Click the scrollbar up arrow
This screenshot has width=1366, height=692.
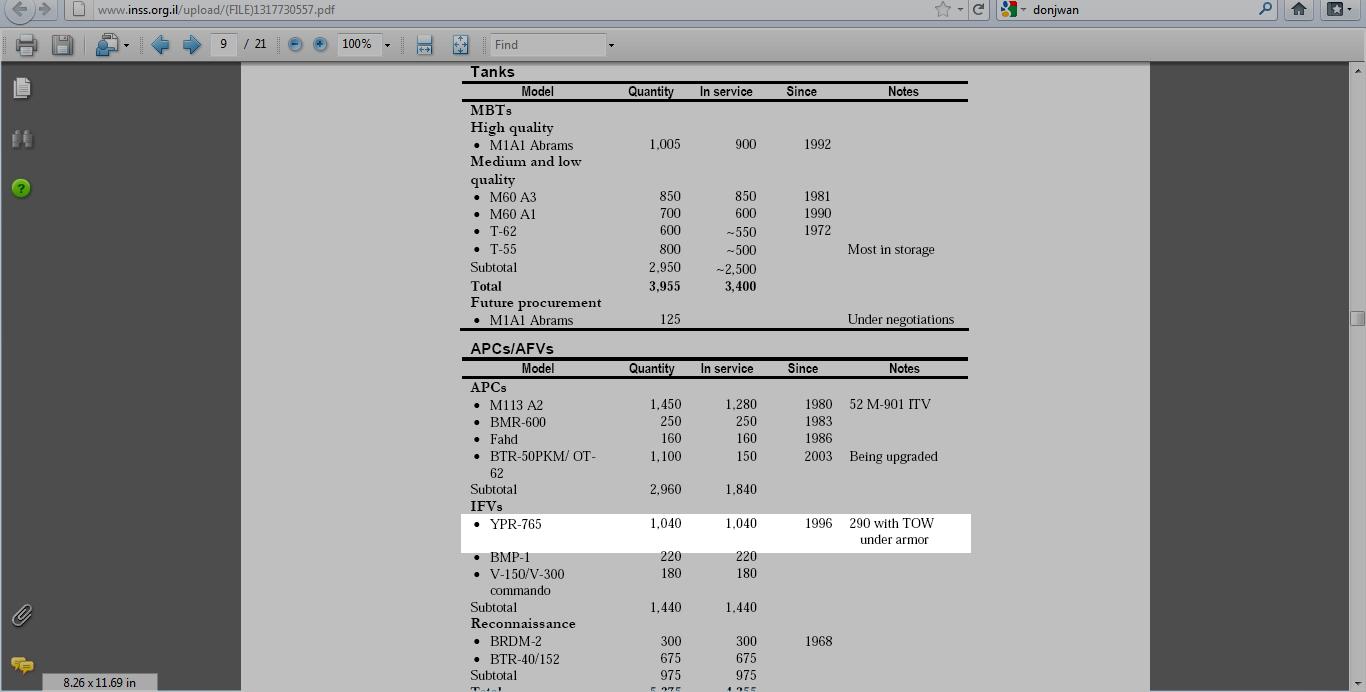1357,70
